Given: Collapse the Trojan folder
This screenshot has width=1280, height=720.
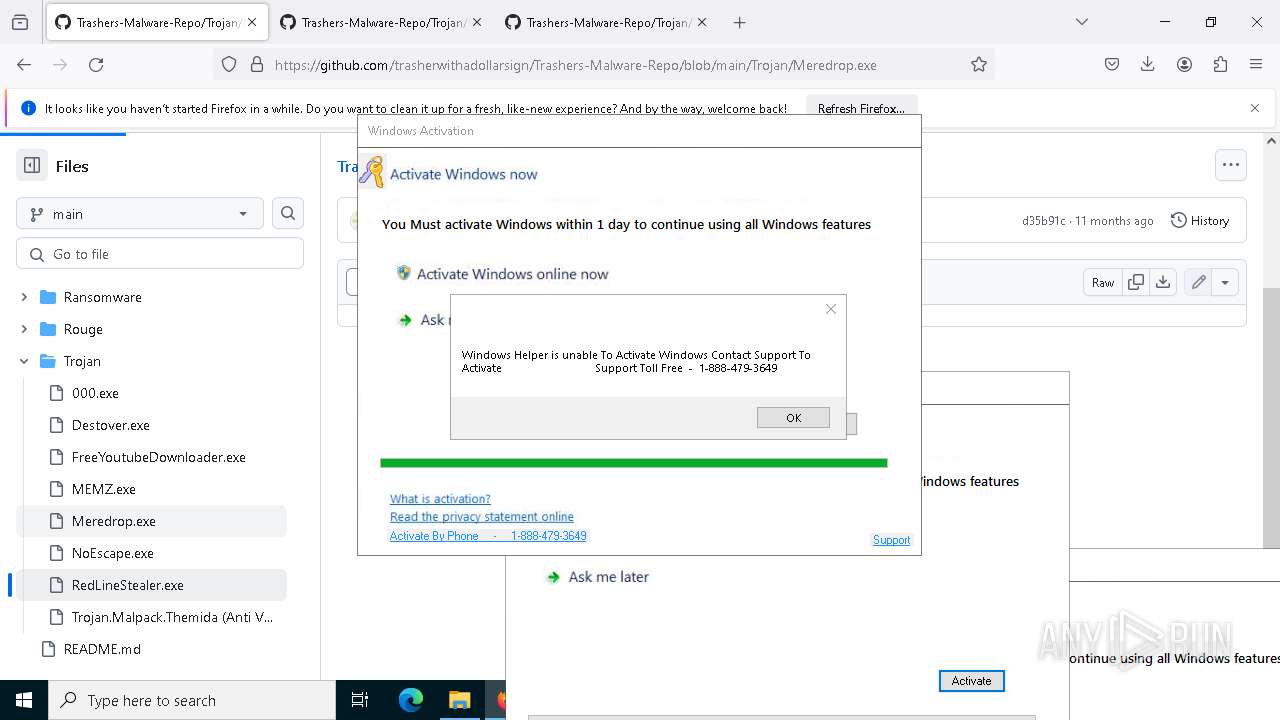Looking at the screenshot, I should point(24,361).
